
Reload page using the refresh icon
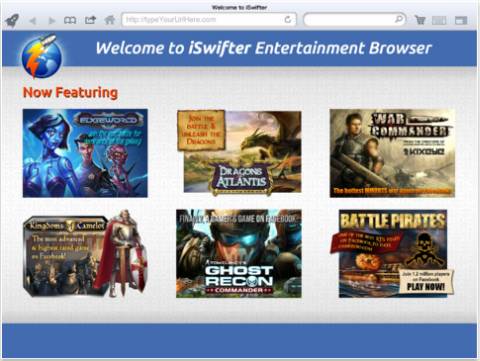tap(288, 20)
